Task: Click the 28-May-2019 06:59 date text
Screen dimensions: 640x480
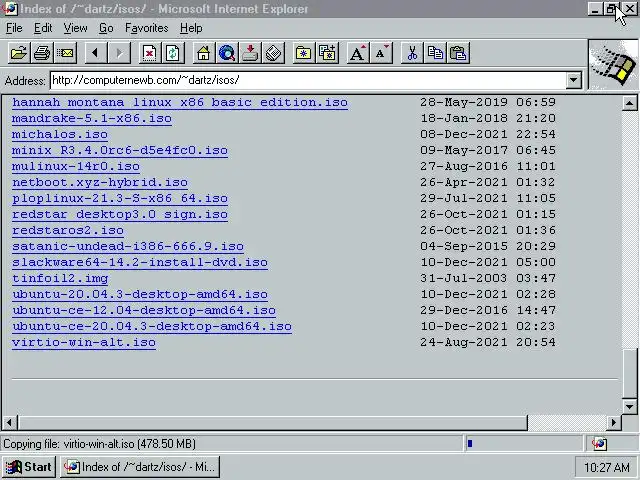Action: tap(488, 102)
